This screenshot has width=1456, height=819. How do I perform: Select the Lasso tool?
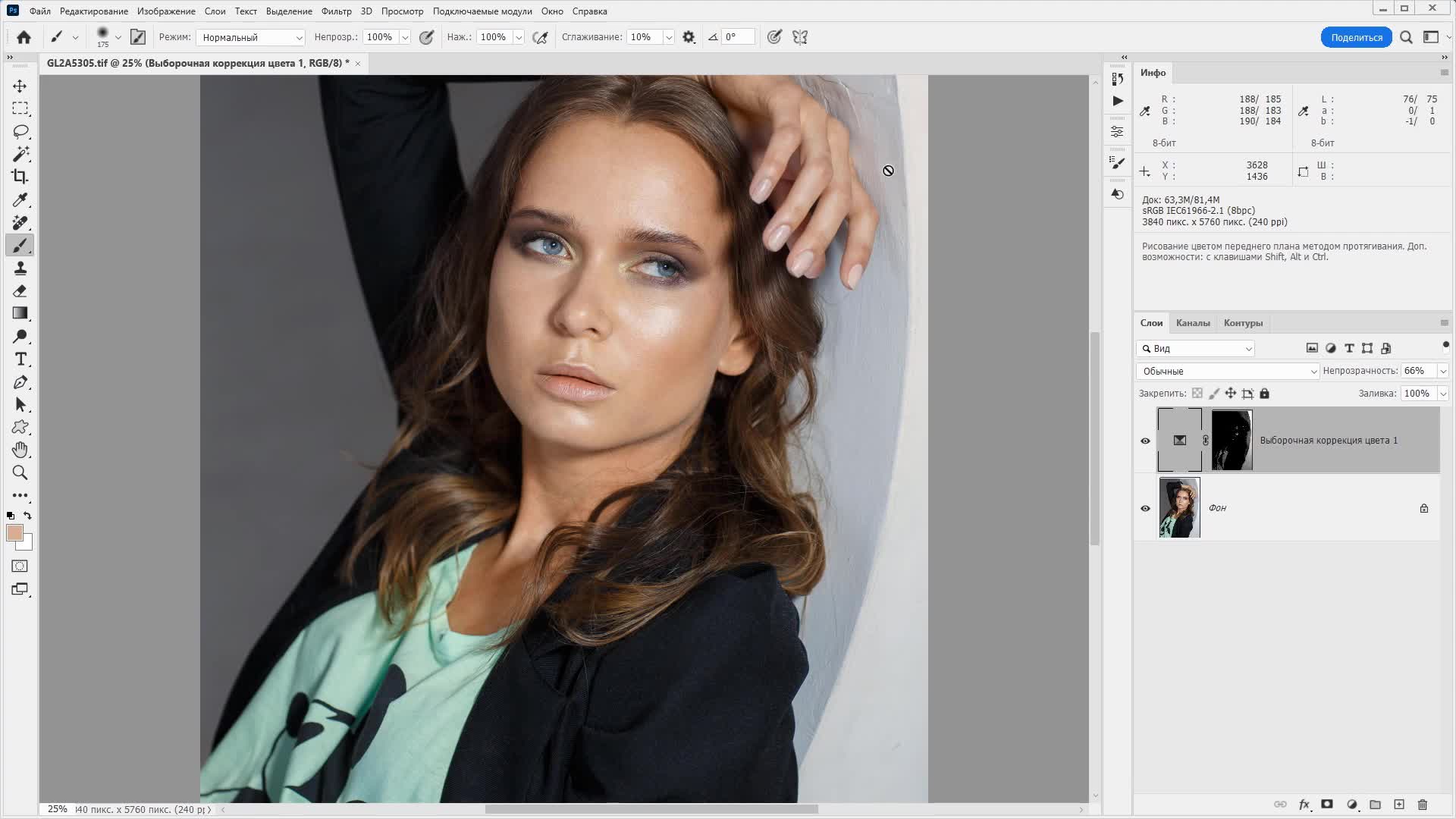click(20, 131)
